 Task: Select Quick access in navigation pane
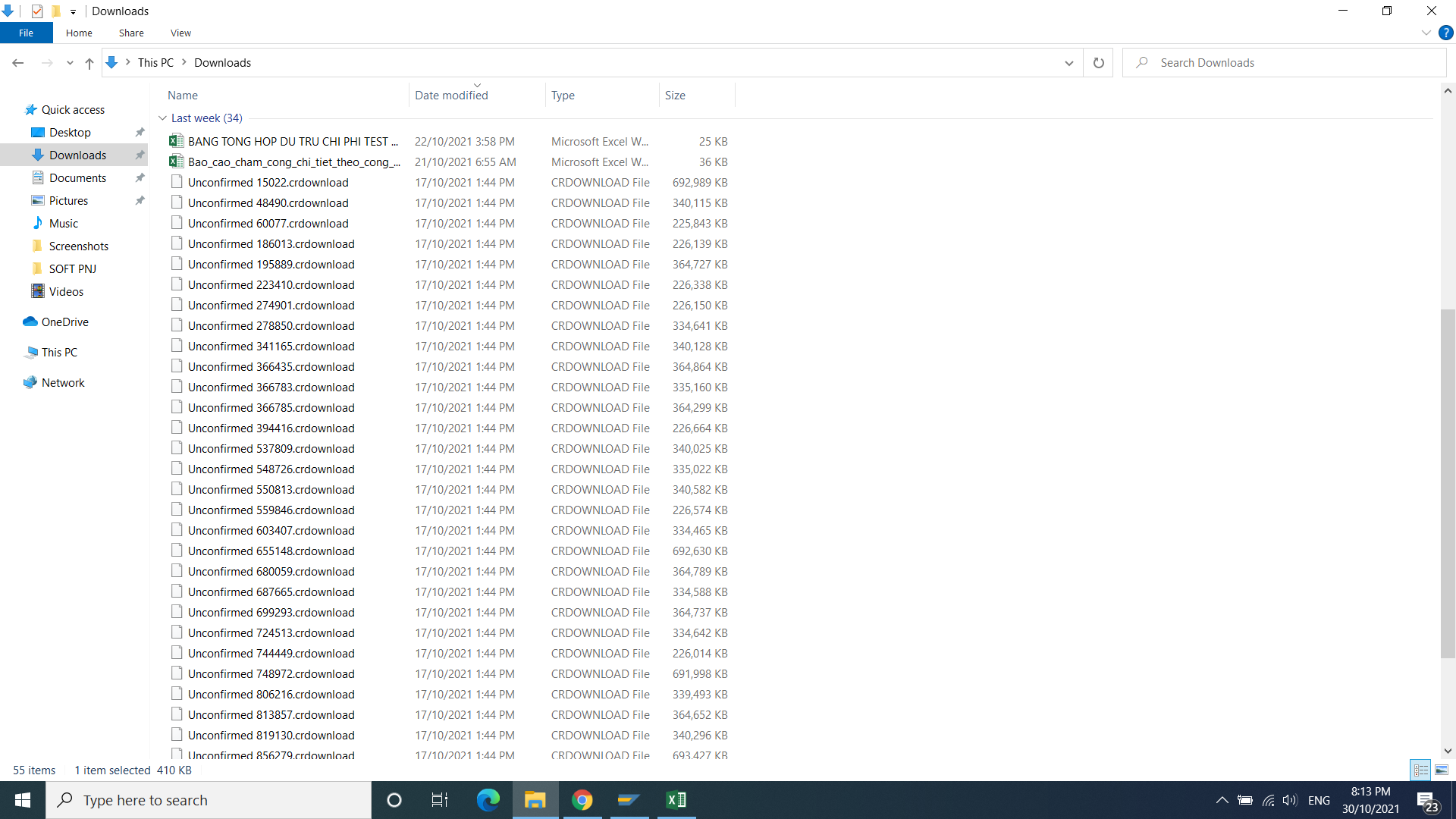tap(73, 110)
